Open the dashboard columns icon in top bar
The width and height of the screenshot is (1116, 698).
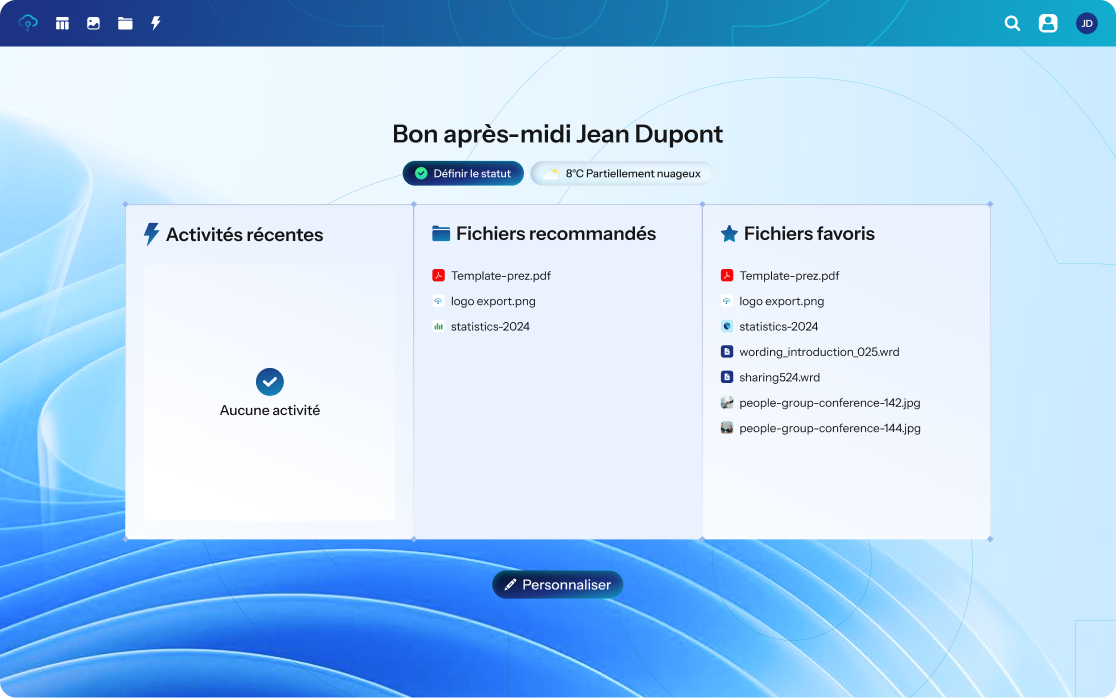point(63,23)
